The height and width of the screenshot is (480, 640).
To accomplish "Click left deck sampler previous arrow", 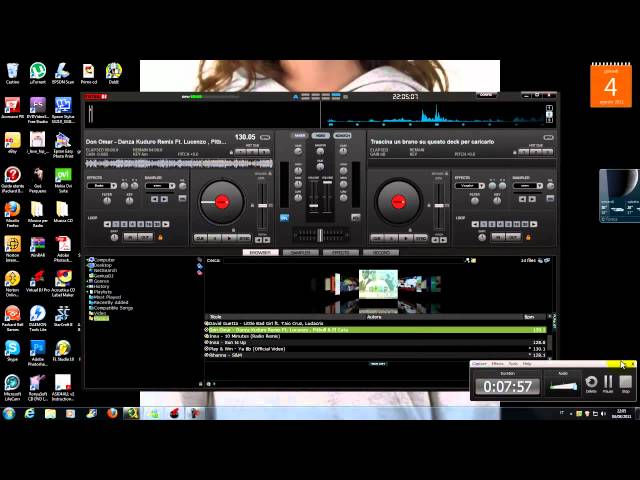I will click(x=154, y=199).
